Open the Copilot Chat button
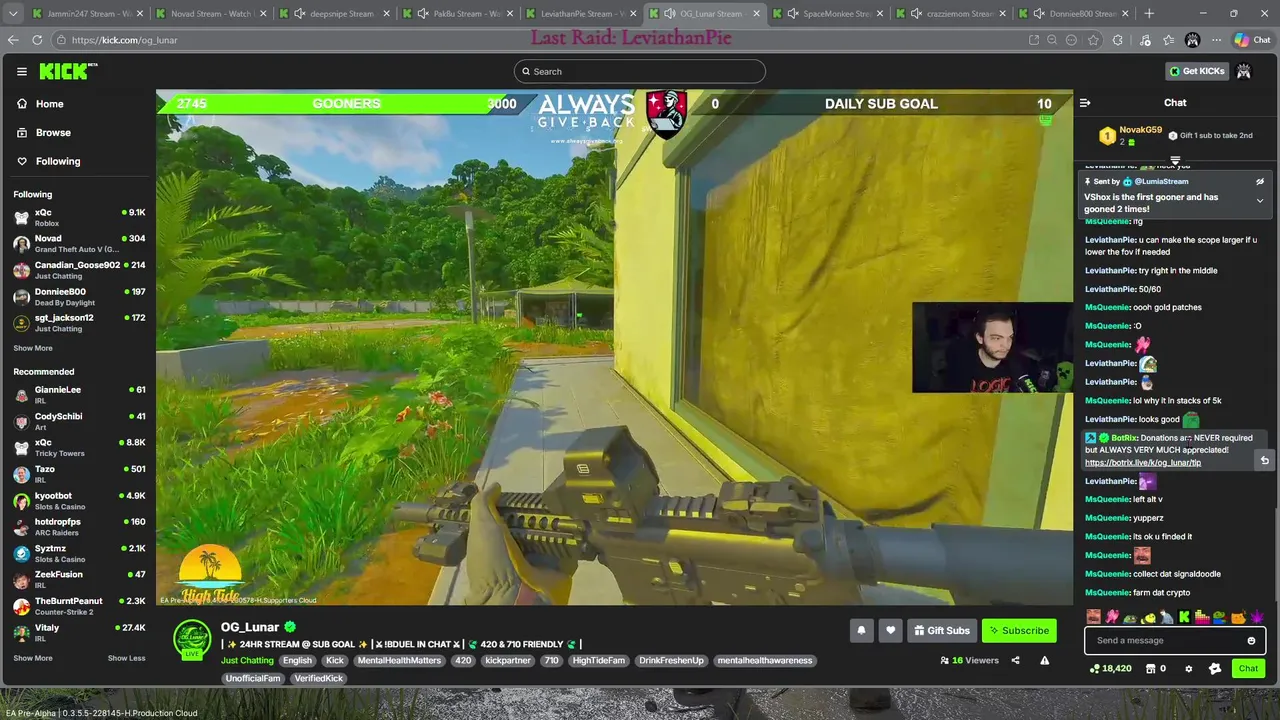Viewport: 1280px width, 720px height. pos(1255,40)
